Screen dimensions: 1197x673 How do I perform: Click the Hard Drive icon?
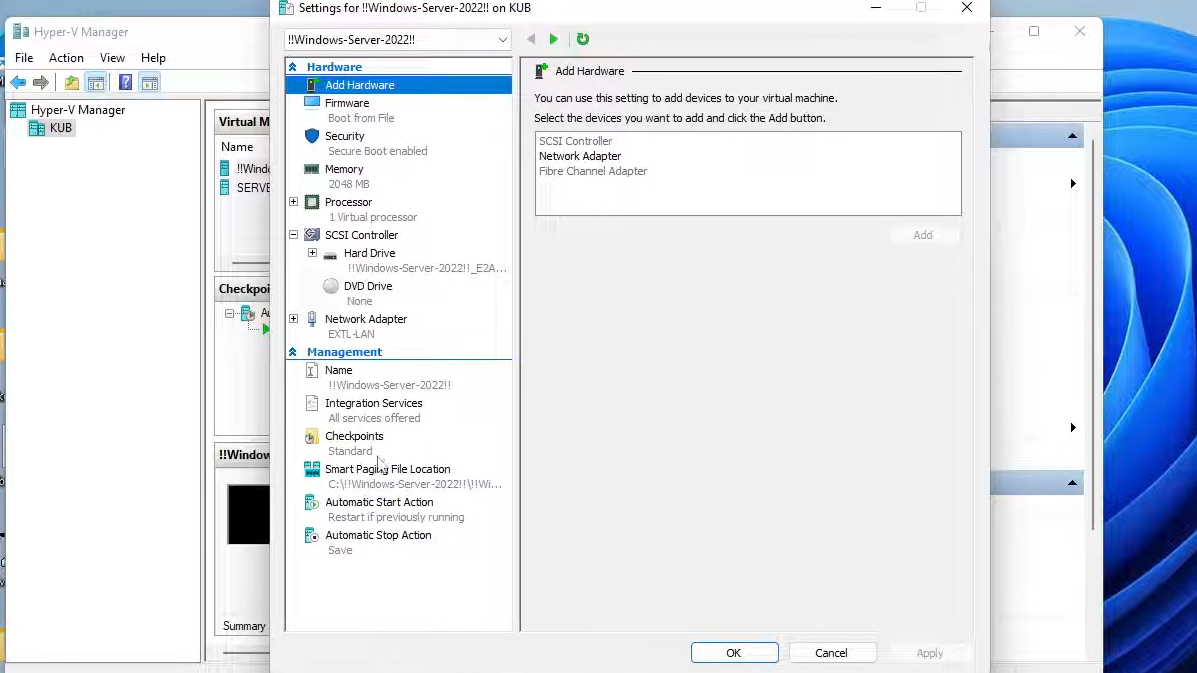click(331, 254)
